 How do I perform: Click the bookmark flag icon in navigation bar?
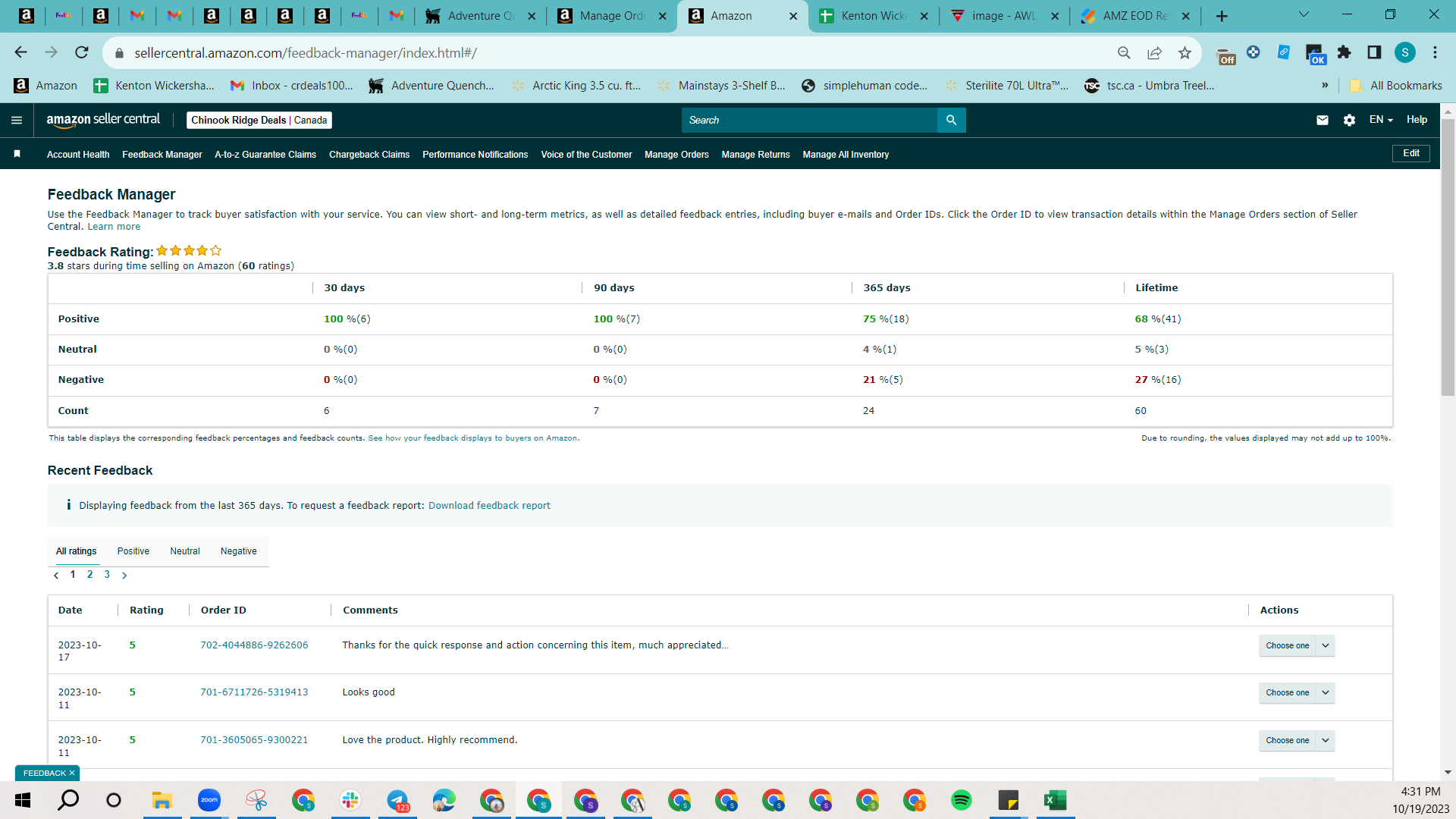[x=17, y=154]
